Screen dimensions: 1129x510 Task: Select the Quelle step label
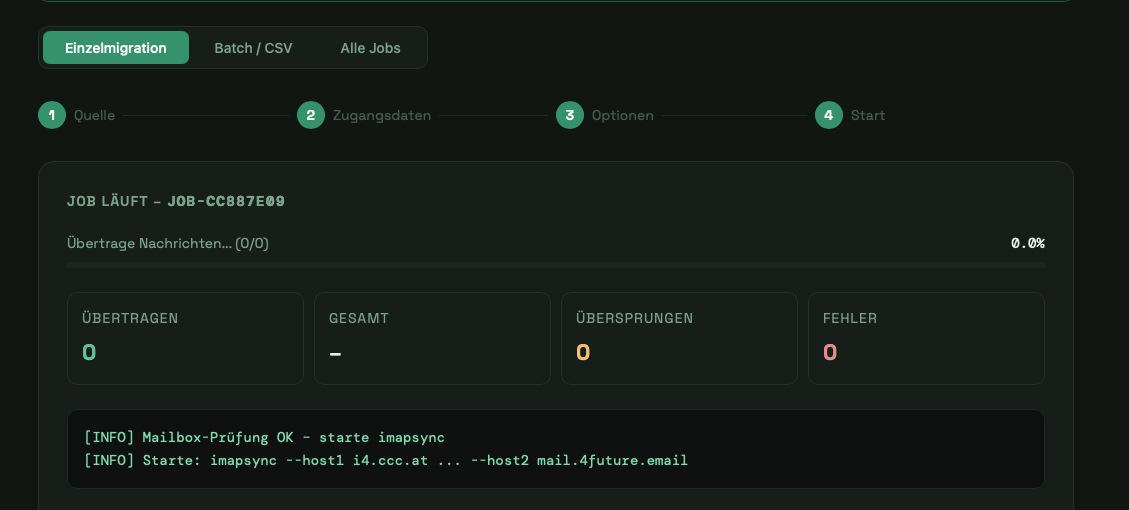pyautogui.click(x=94, y=115)
